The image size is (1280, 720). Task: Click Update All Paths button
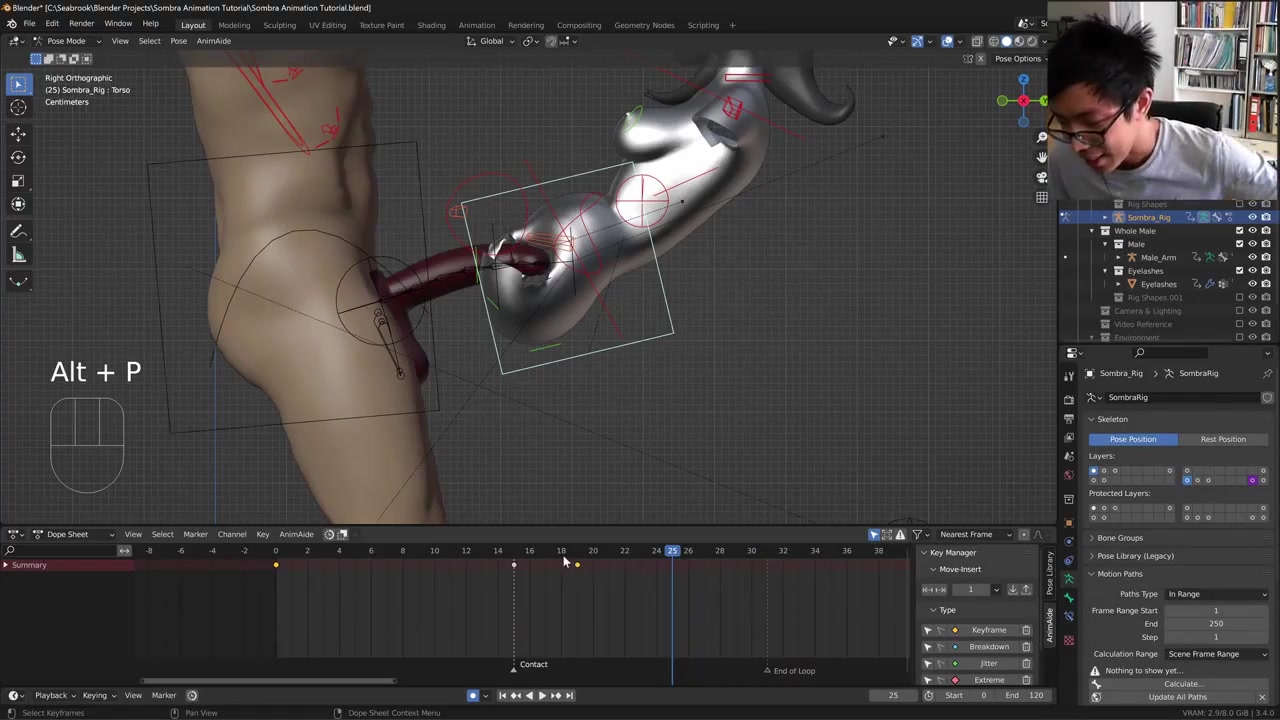[1177, 697]
